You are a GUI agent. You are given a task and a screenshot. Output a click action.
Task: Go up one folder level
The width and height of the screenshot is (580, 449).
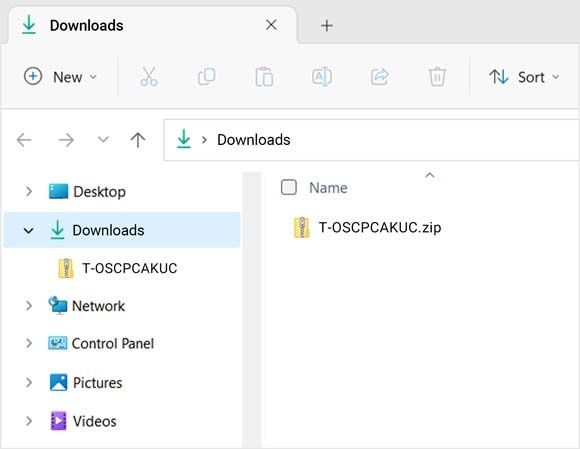tap(138, 140)
